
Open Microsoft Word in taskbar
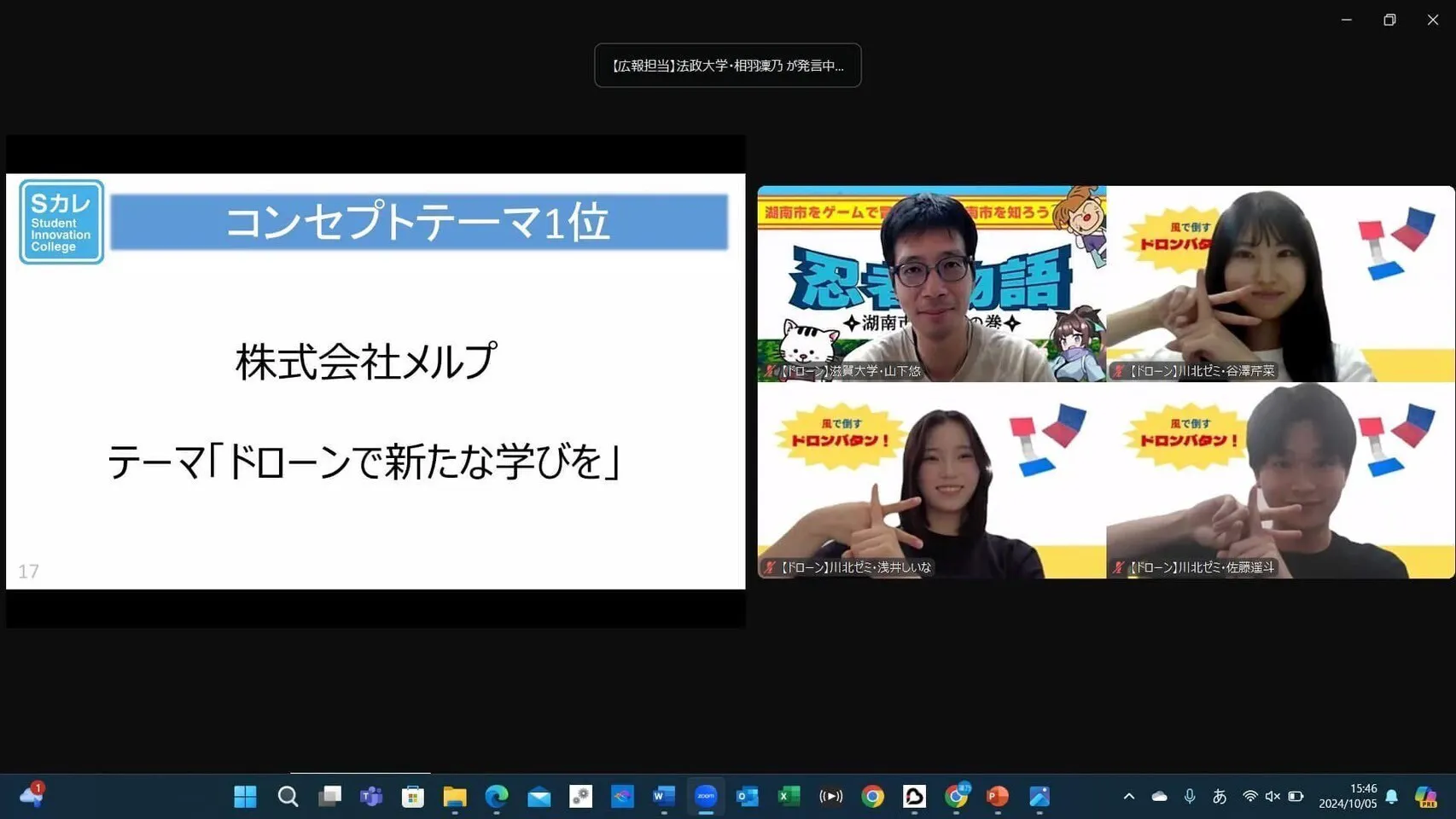click(663, 796)
